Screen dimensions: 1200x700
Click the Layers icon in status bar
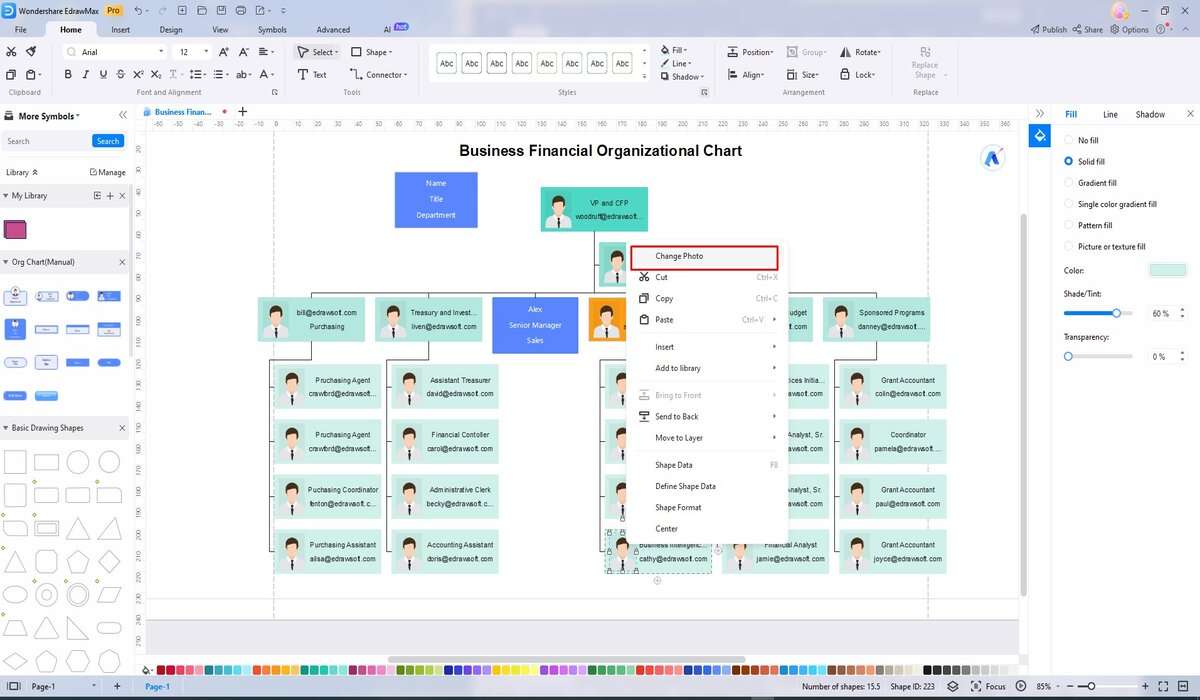pyautogui.click(x=952, y=687)
